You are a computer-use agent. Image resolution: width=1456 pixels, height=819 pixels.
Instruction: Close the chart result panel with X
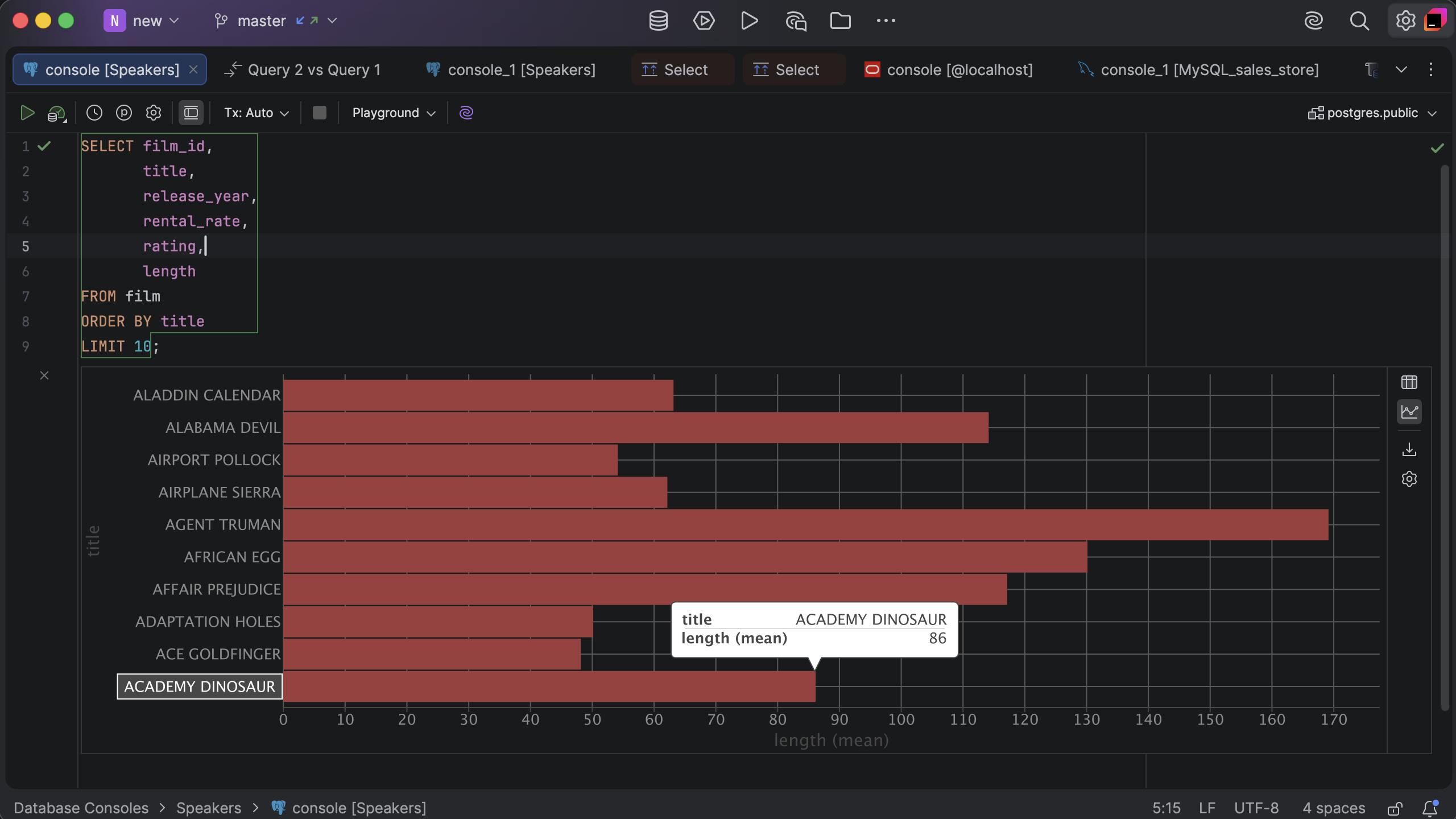coord(44,375)
